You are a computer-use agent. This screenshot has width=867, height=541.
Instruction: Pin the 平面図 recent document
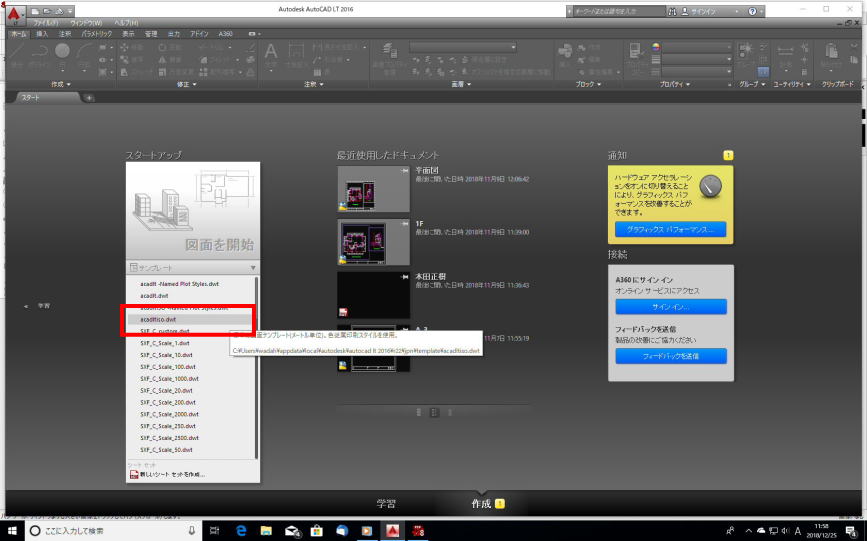tap(405, 170)
